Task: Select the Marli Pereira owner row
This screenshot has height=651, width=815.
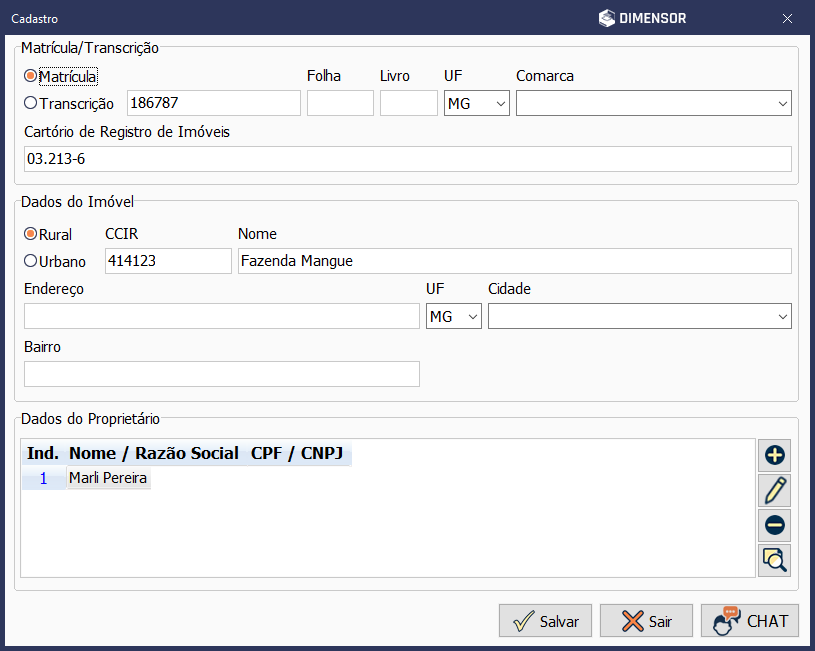Action: click(108, 478)
